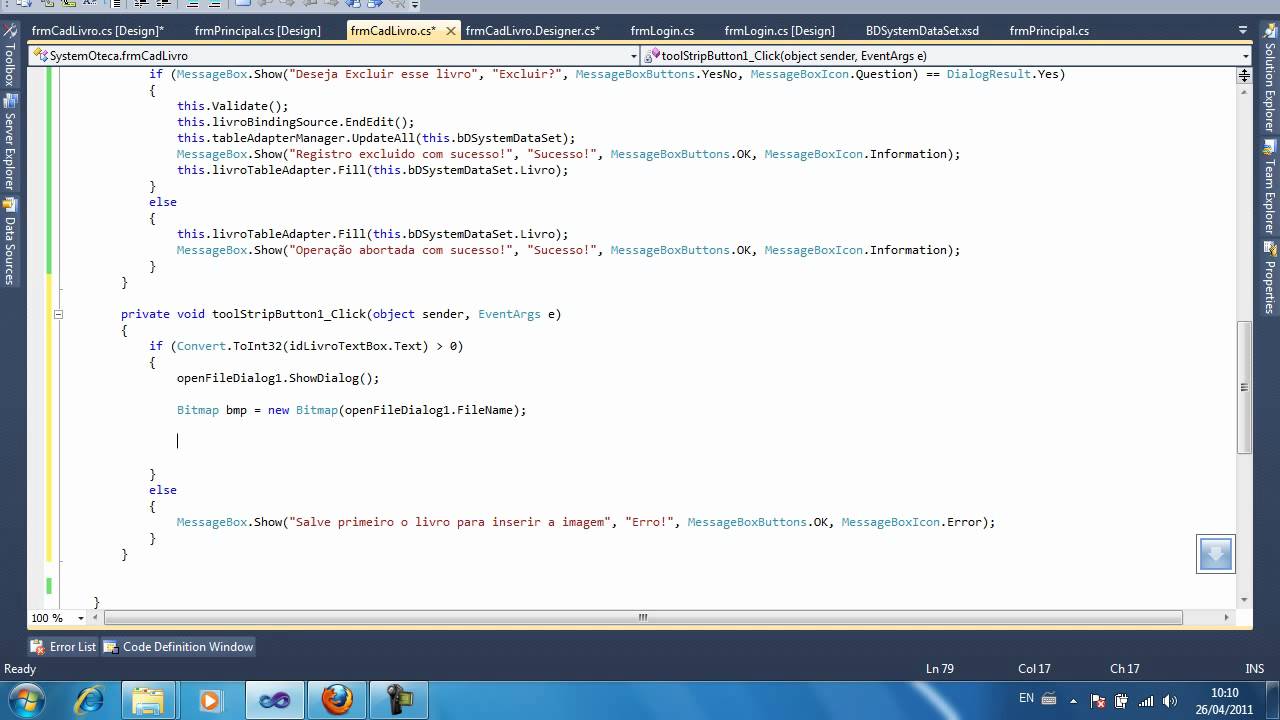Viewport: 1280px width, 720px height.
Task: Click the this.livroBindingSource.EndEdit(); line
Action: coord(295,122)
